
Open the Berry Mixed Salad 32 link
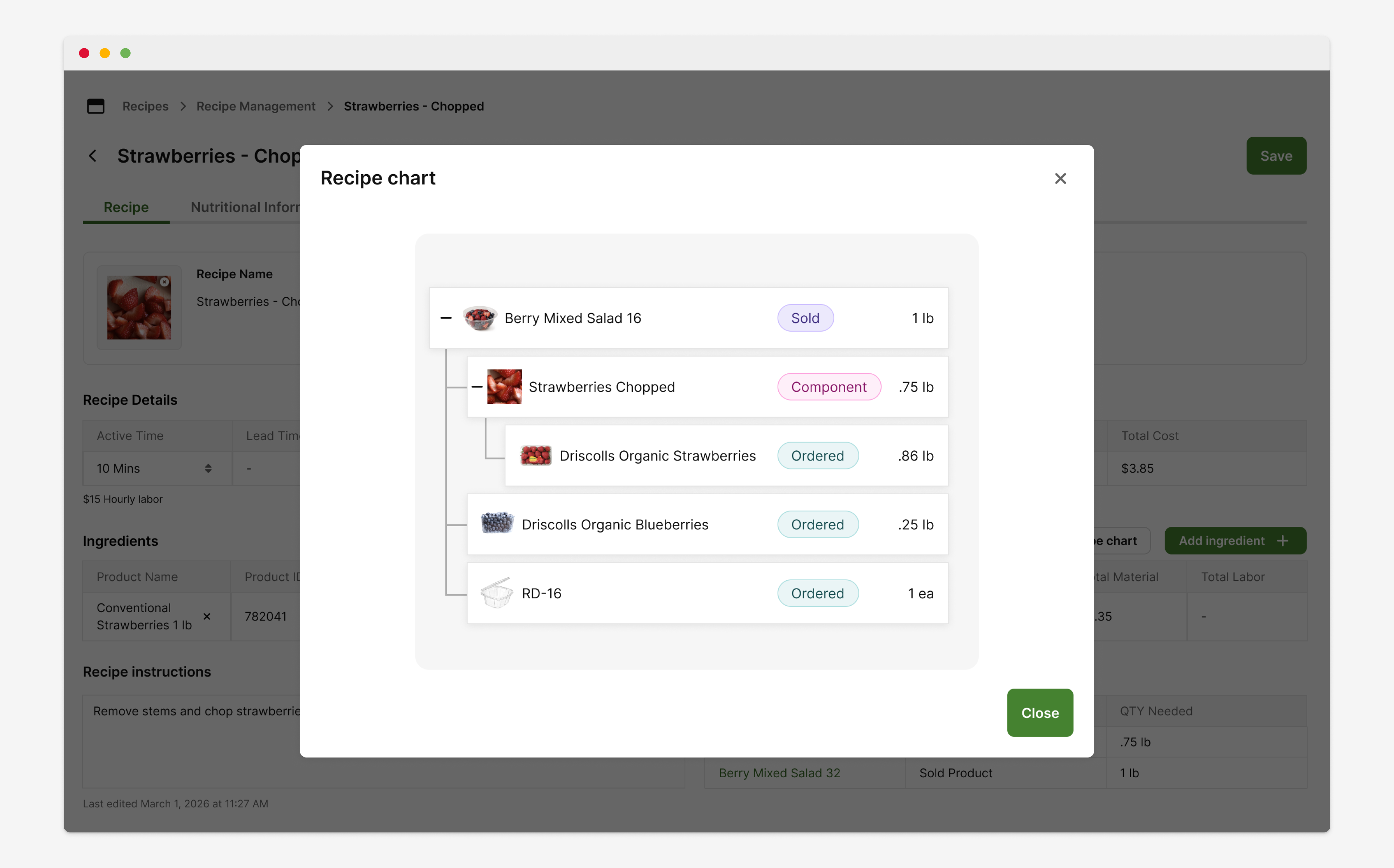[x=779, y=773]
